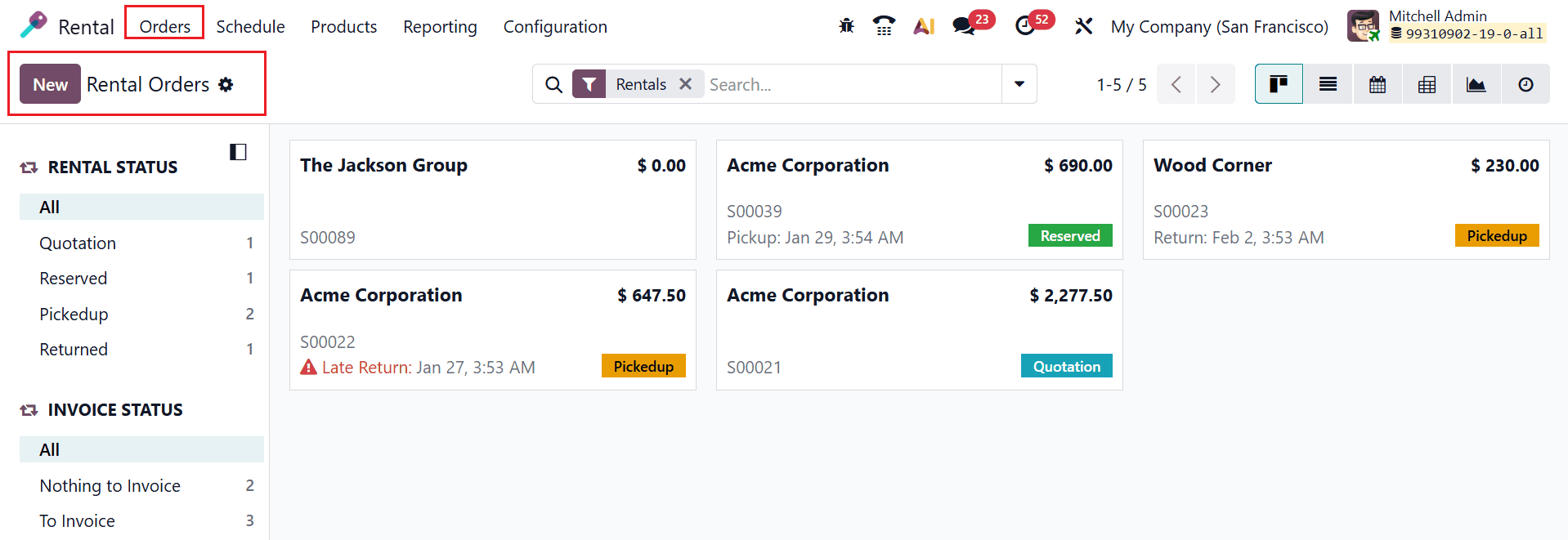1568x540 pixels.
Task: Open the developer tools icon
Action: (x=846, y=25)
